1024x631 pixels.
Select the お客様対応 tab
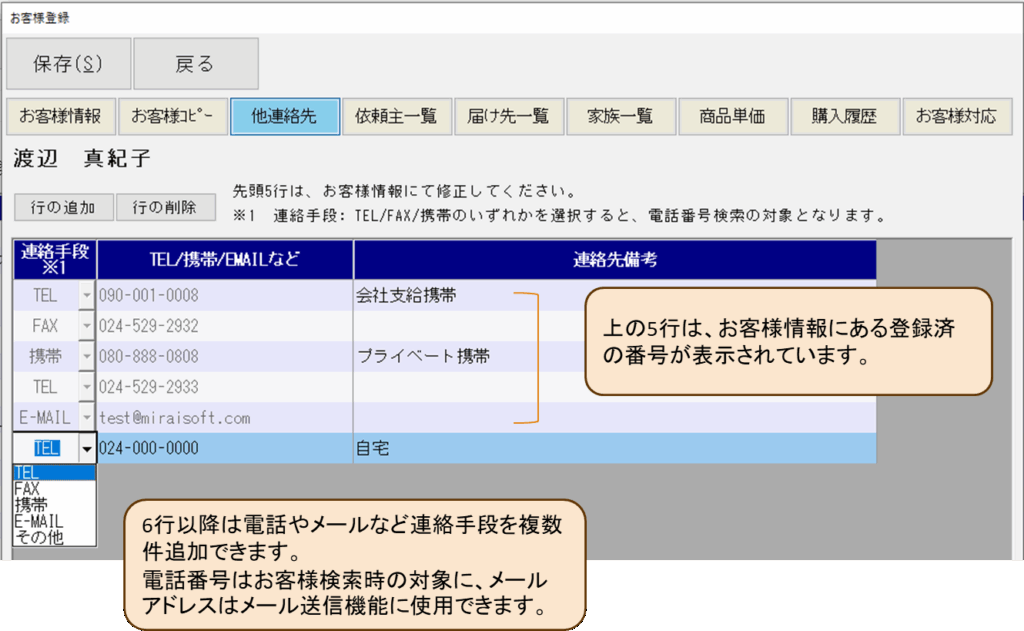(957, 116)
